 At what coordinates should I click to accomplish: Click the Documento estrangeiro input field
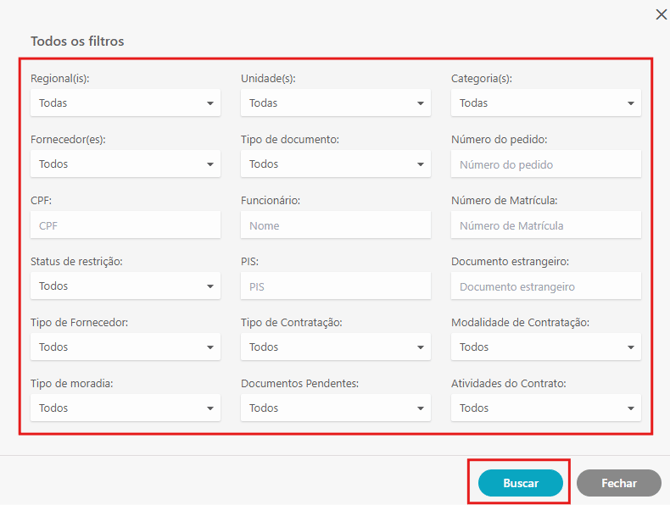click(546, 286)
